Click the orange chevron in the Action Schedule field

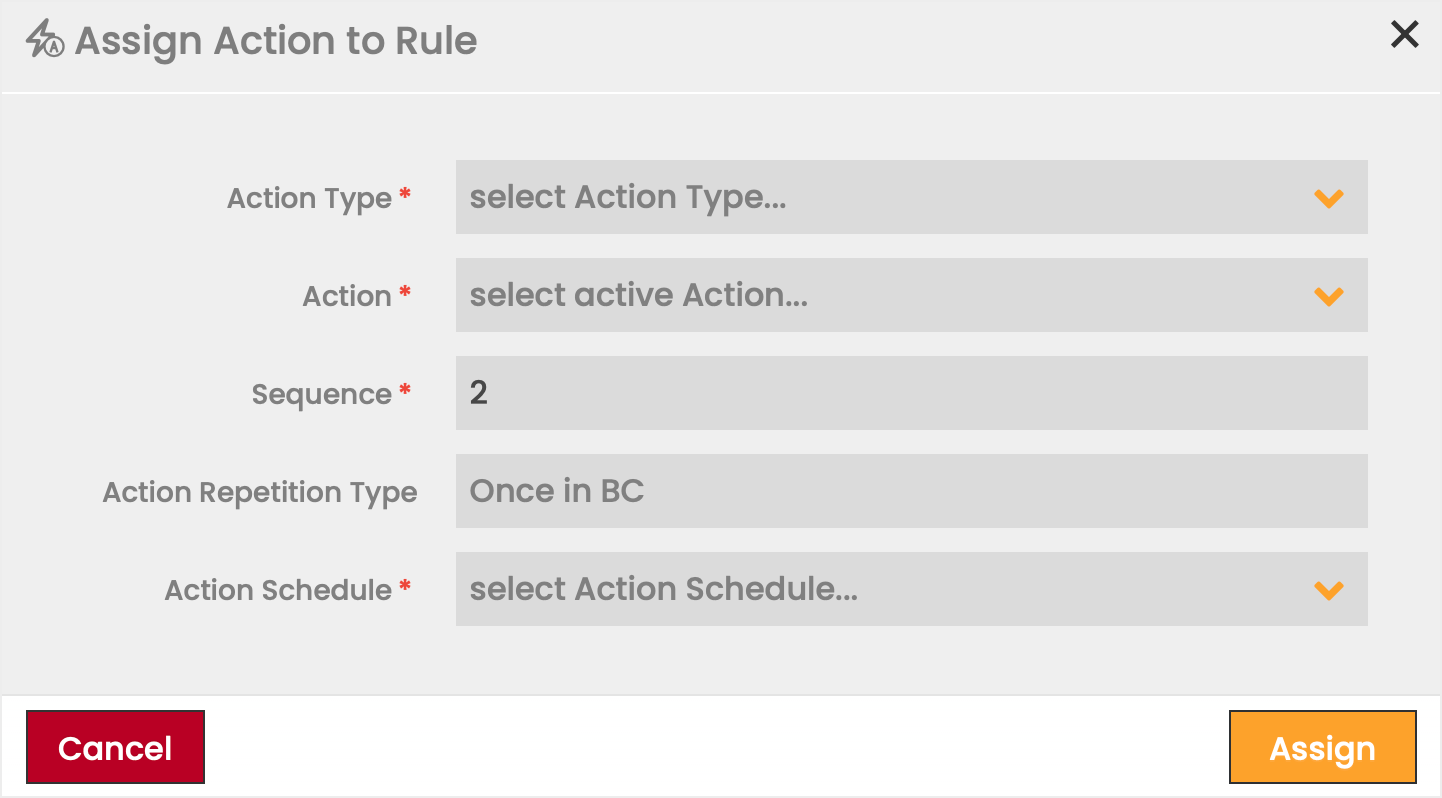[1328, 591]
